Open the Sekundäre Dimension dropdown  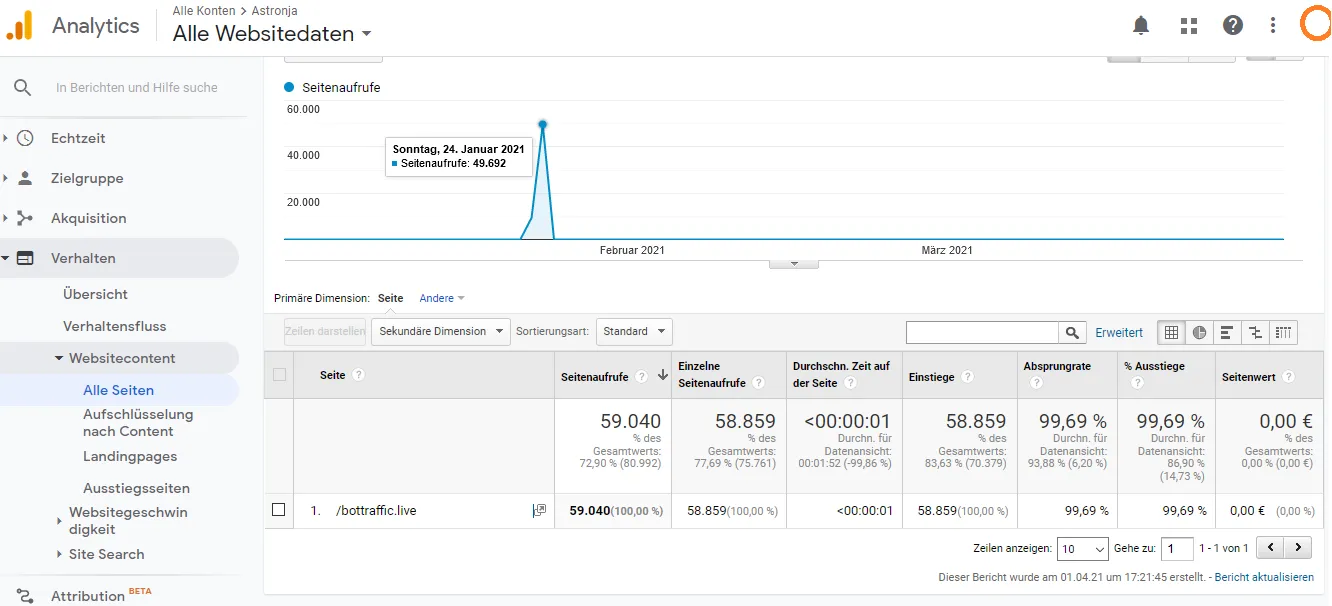(x=441, y=331)
